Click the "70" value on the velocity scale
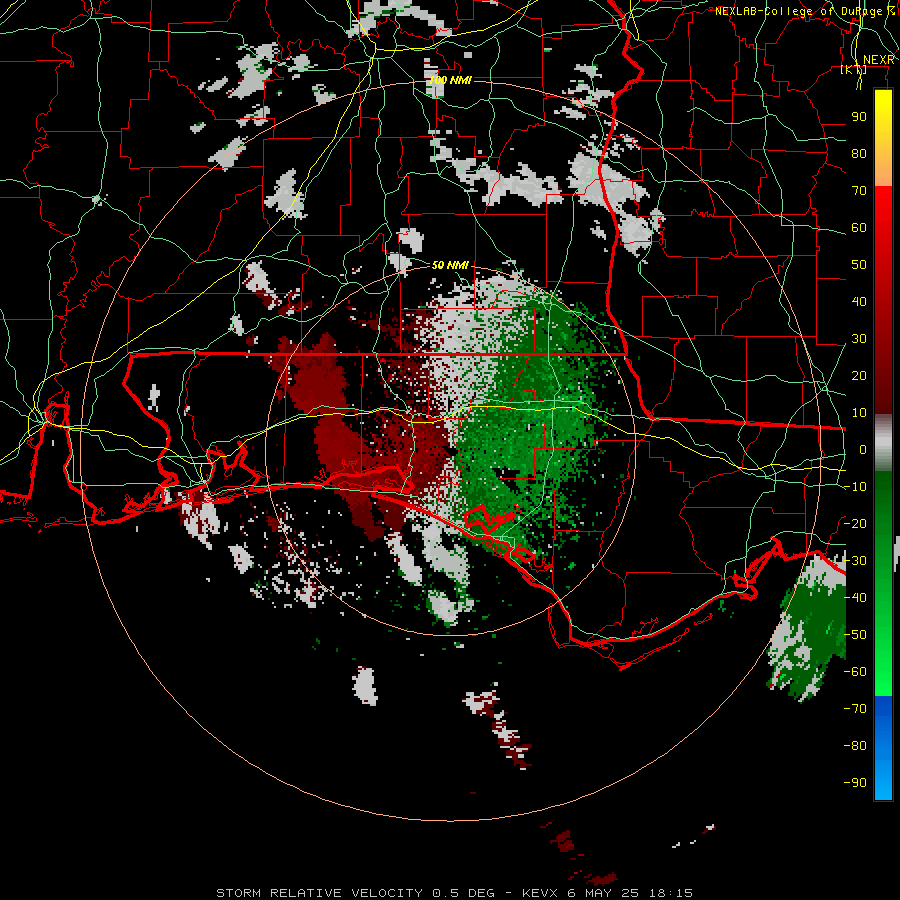 click(859, 191)
